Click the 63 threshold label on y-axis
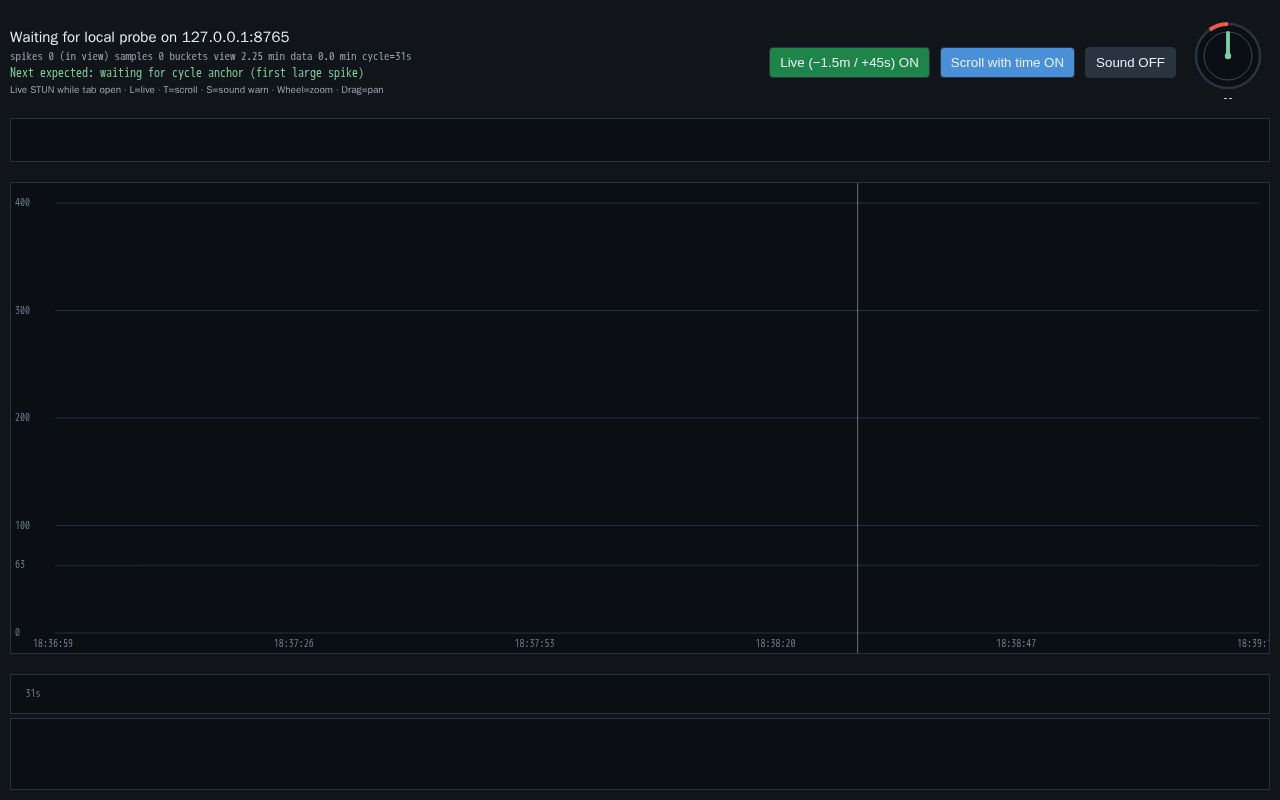 click(x=20, y=565)
